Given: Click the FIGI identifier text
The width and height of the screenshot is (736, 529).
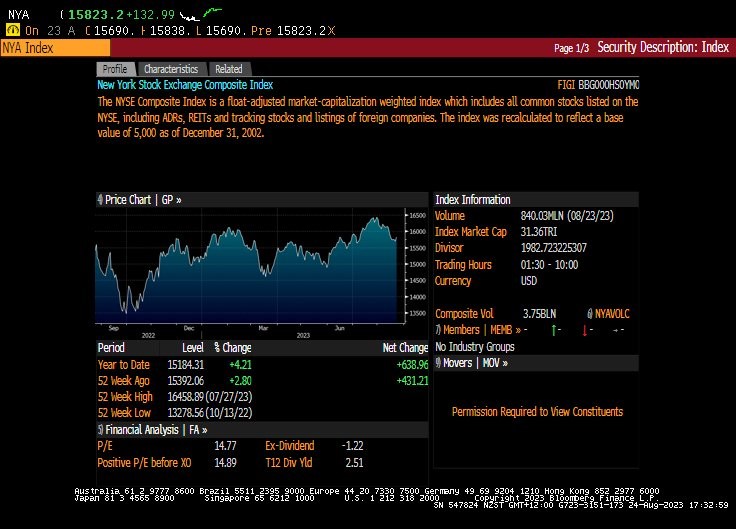Looking at the screenshot, I should [598, 85].
